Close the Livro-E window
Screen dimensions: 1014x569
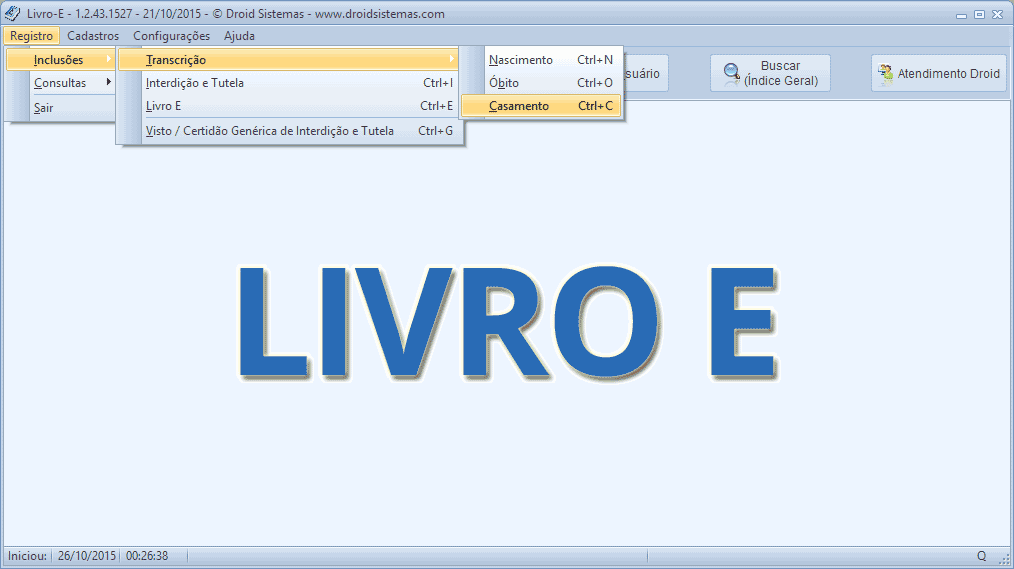click(997, 14)
